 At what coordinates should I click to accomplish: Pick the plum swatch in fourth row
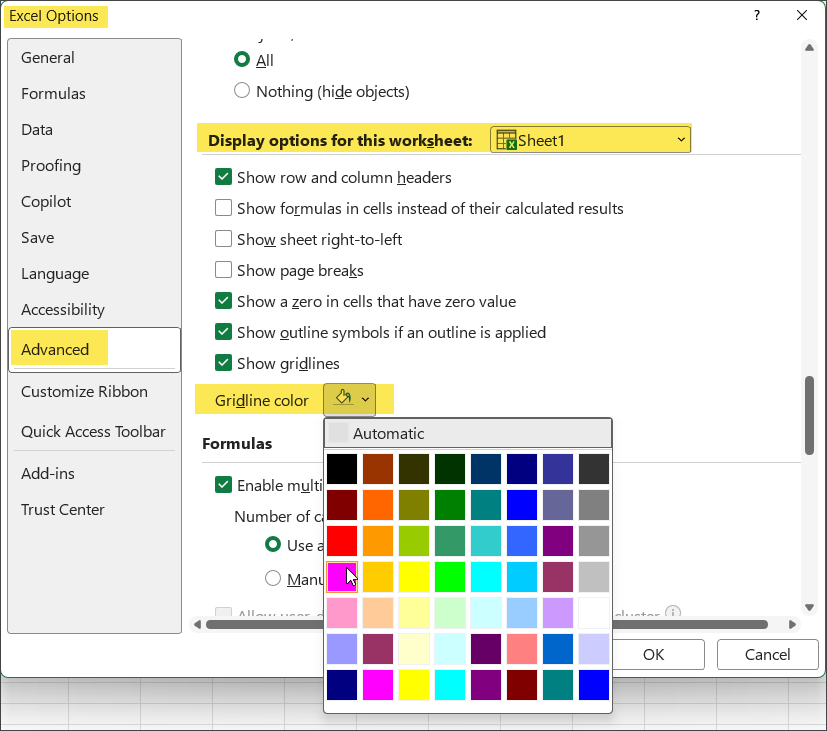(x=558, y=577)
